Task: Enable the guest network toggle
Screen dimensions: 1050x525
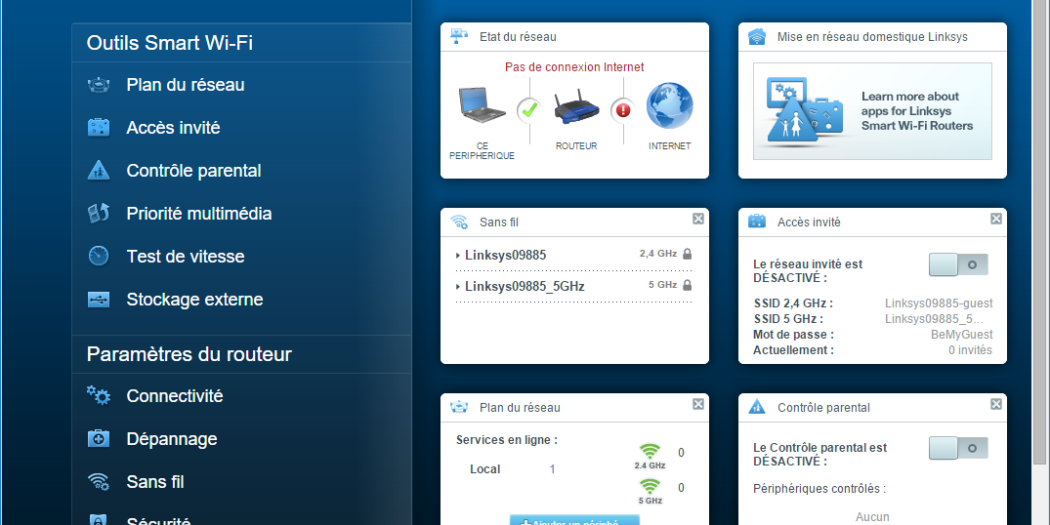Action: pos(958,265)
